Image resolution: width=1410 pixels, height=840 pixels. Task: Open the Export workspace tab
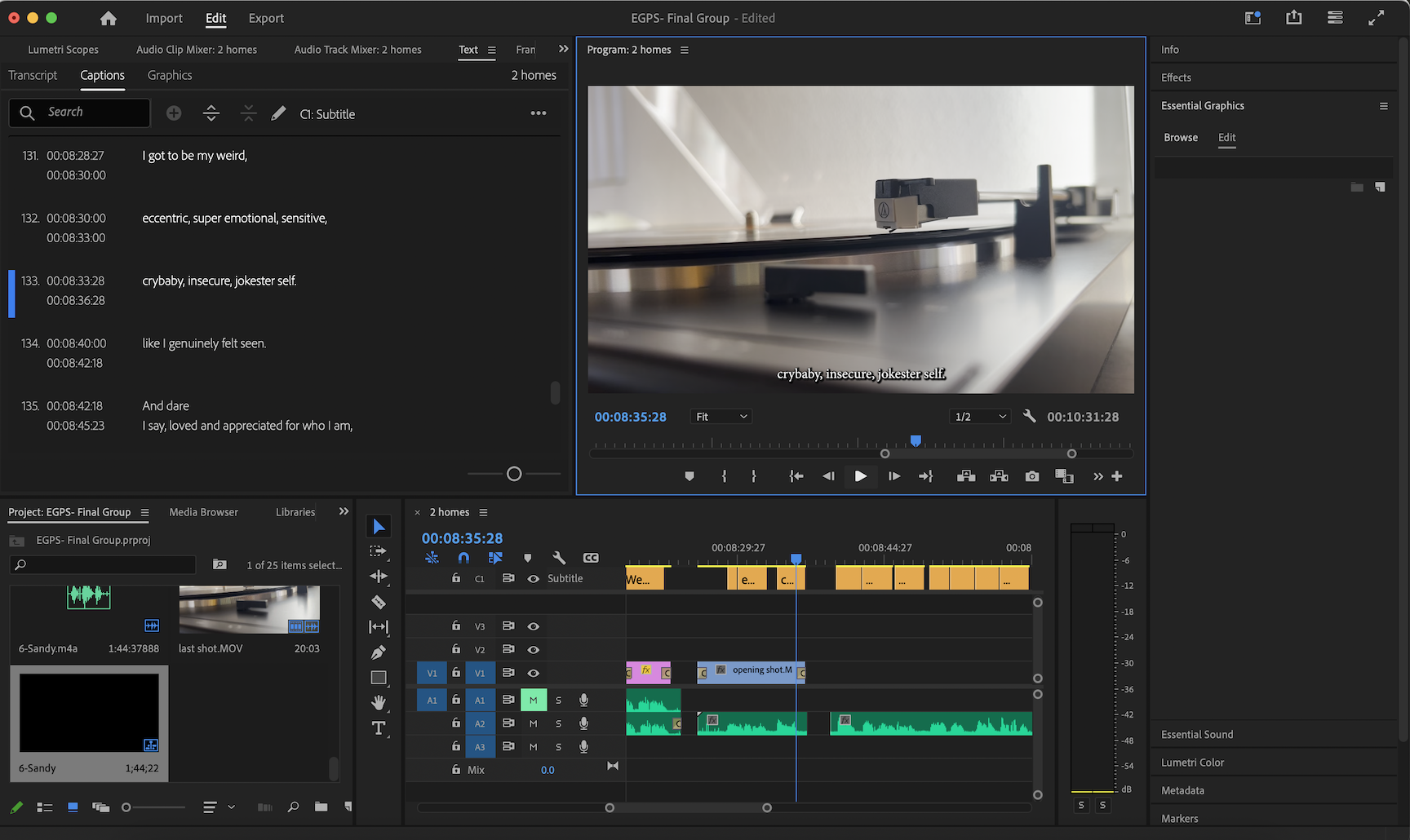(266, 18)
